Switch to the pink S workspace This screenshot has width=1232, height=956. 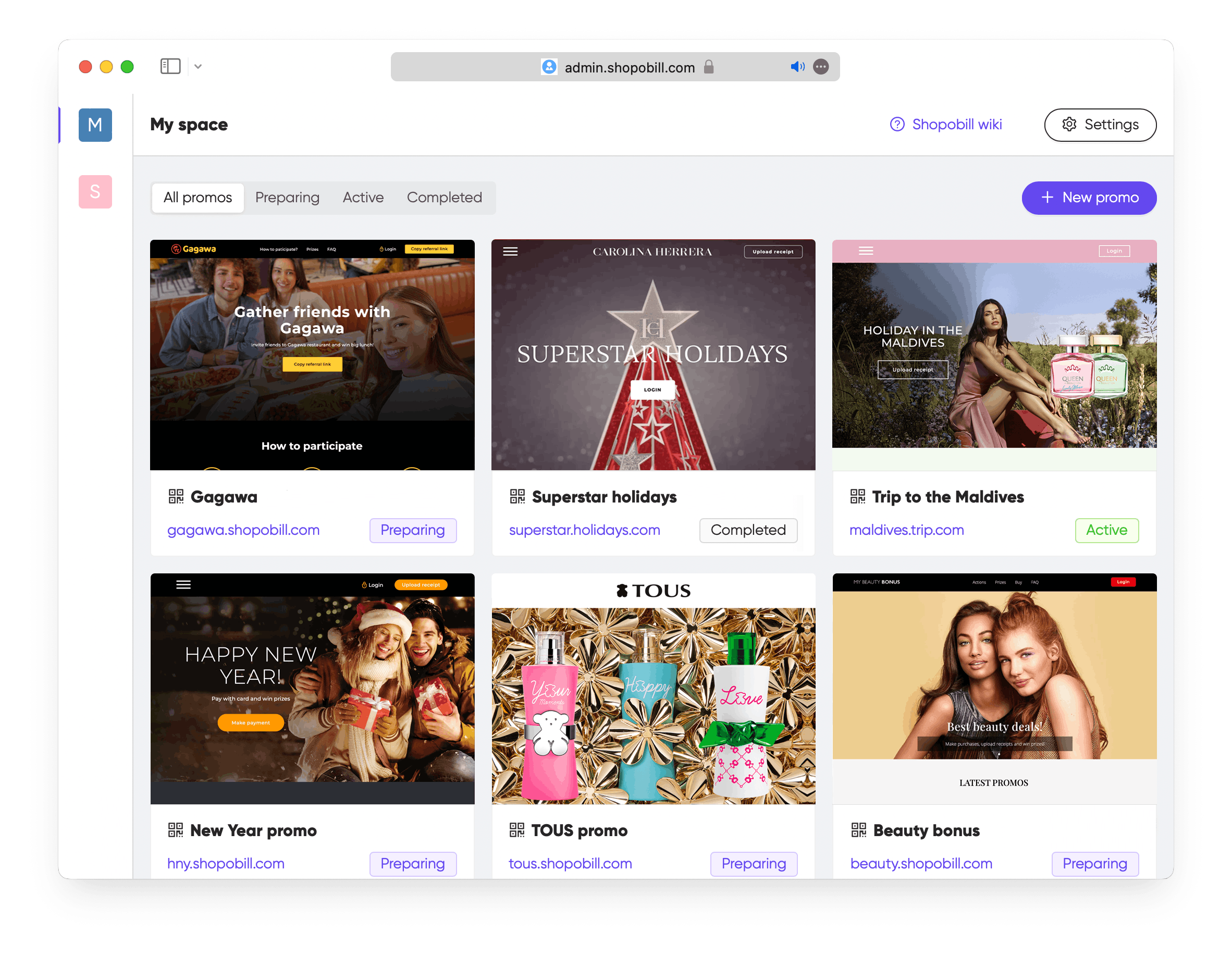95,192
